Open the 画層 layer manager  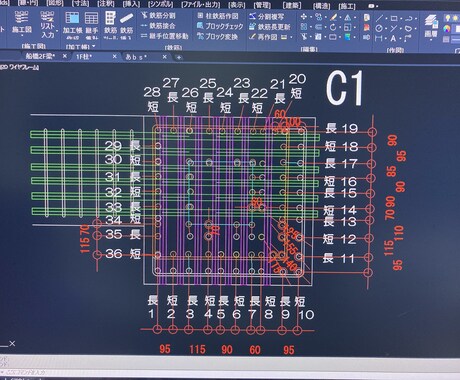431,26
